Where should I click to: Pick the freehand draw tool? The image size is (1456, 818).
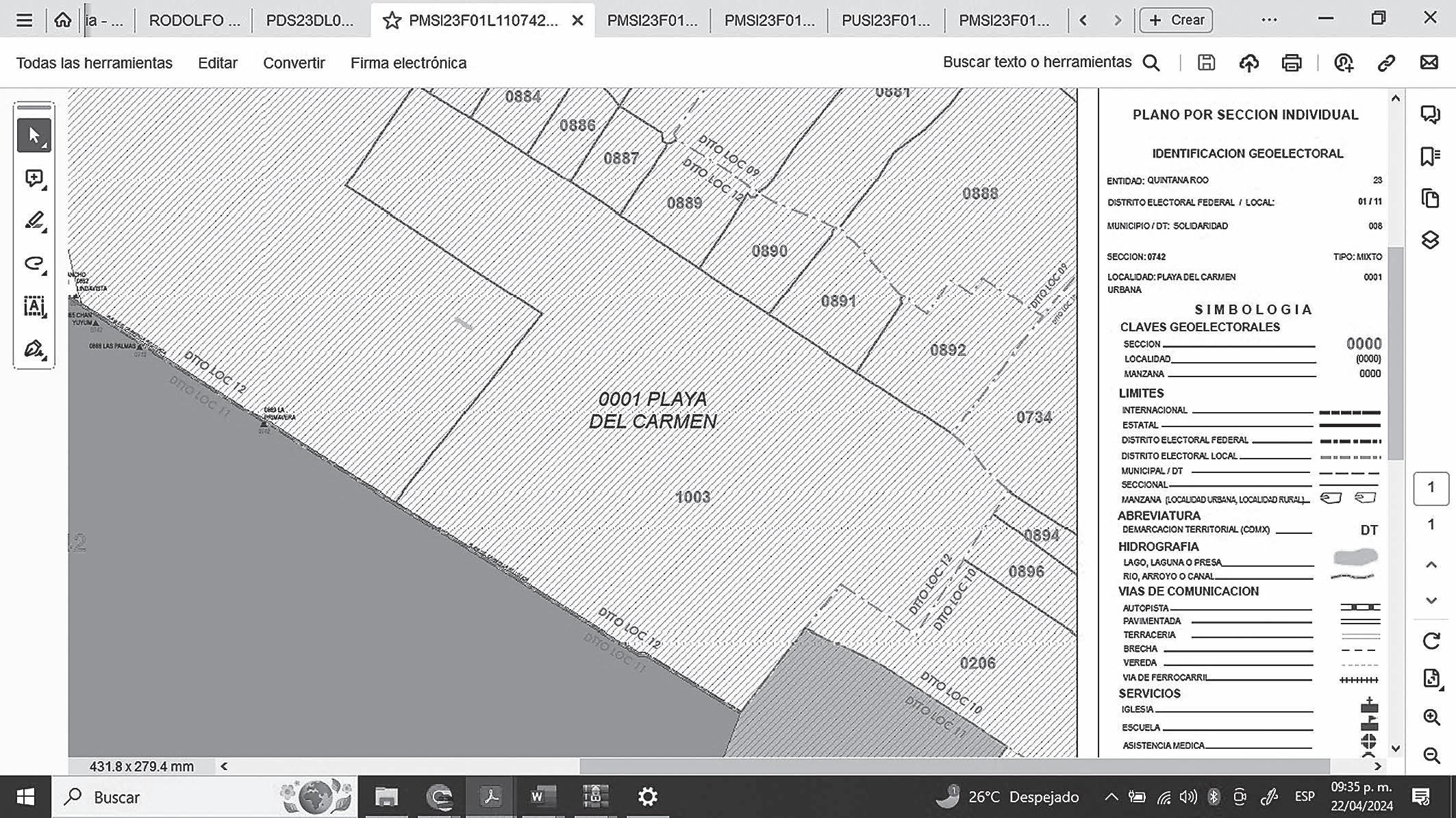pyautogui.click(x=34, y=264)
